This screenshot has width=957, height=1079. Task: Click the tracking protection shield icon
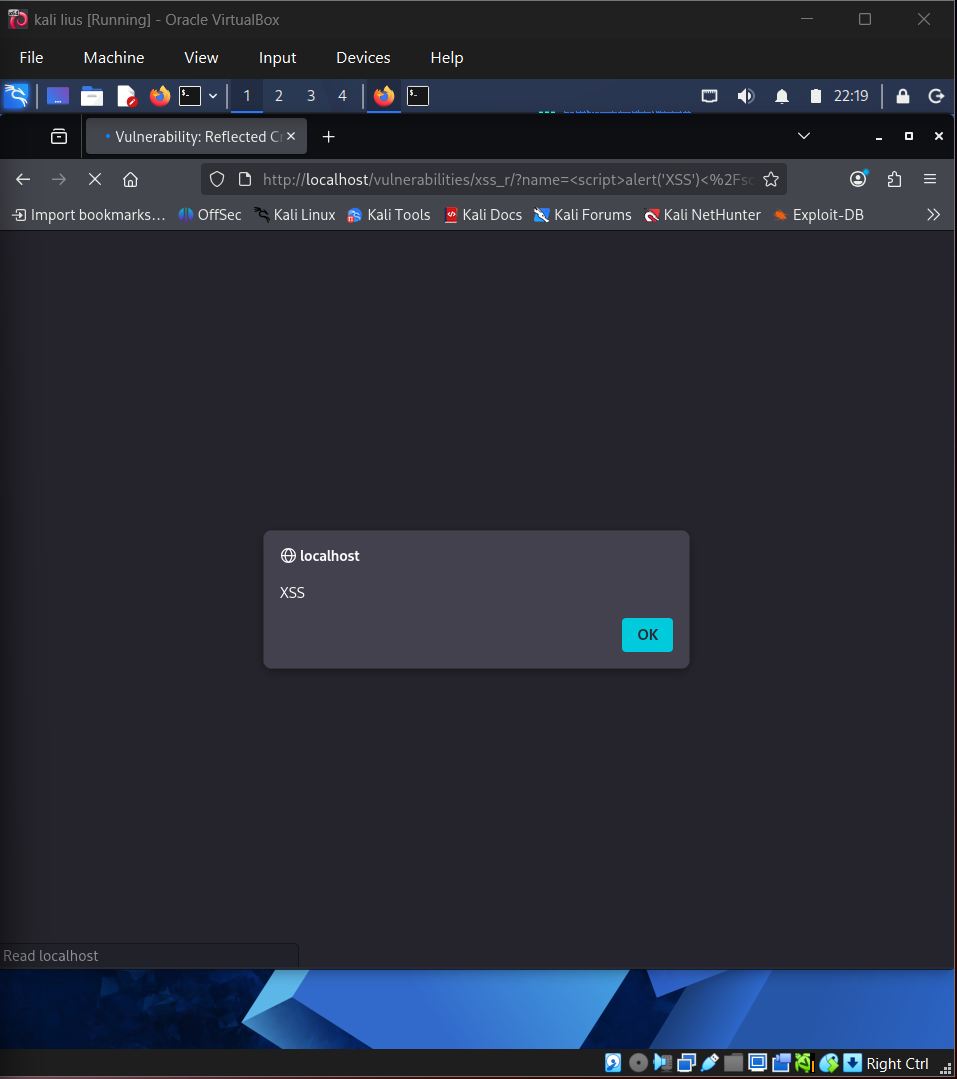(217, 180)
